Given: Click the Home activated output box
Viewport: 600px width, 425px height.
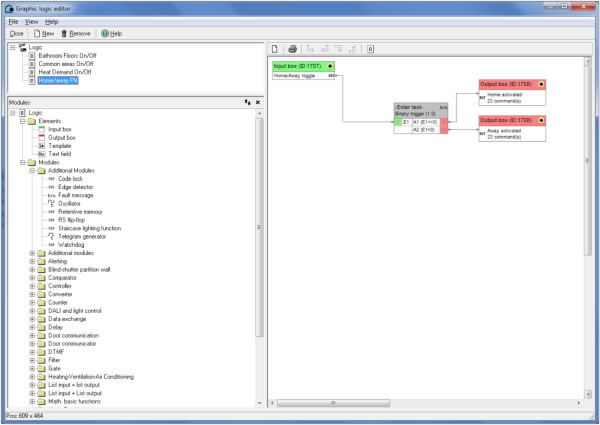Looking at the screenshot, I should [x=512, y=93].
